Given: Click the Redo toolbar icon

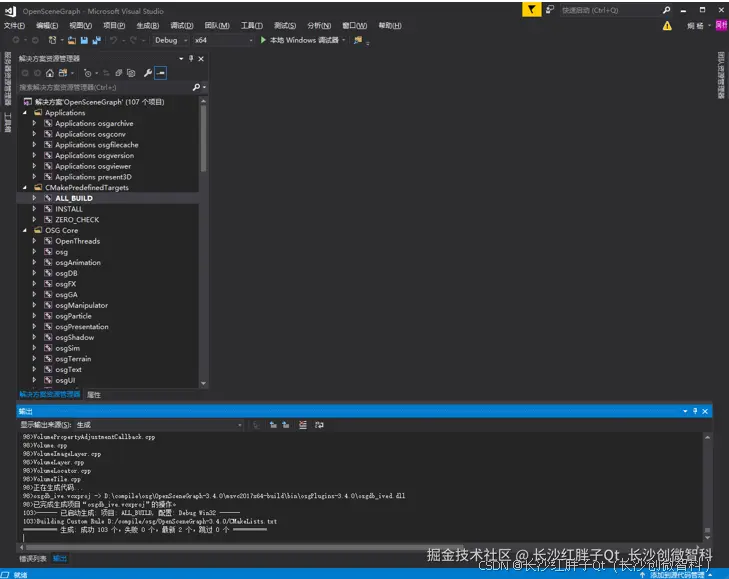Looking at the screenshot, I should [133, 40].
